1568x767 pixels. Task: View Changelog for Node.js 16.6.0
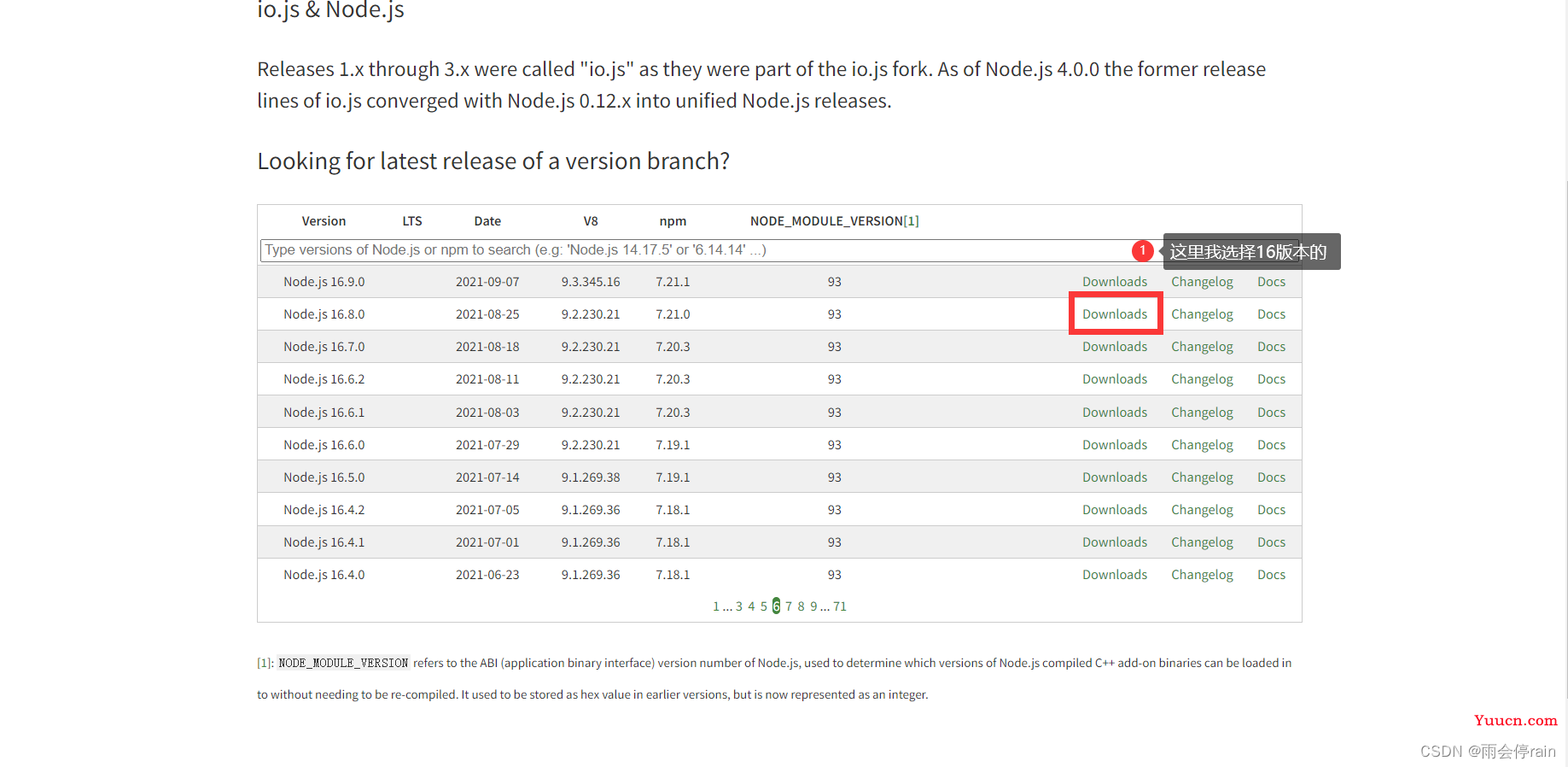1202,445
